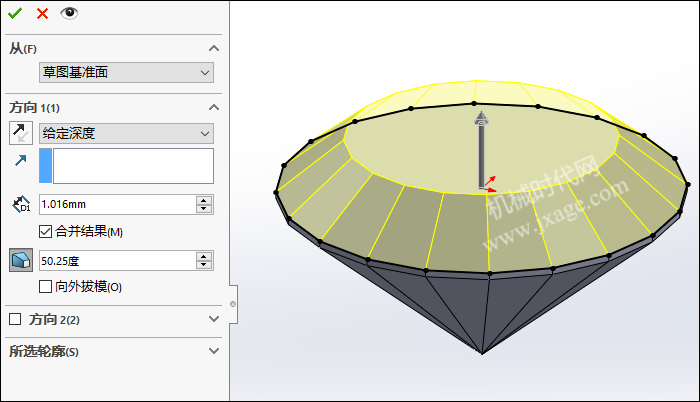
Task: Confirm the extrude with green checkmark
Action: (15, 13)
